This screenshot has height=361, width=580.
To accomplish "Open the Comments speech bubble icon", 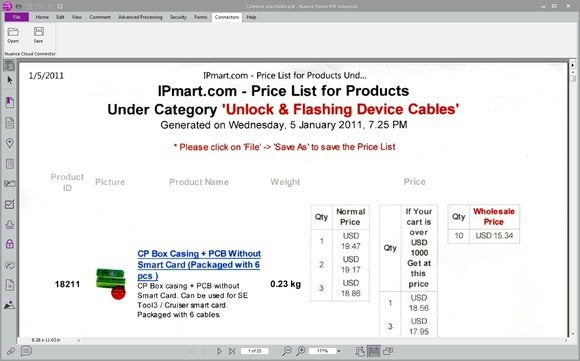I will pyautogui.click(x=26, y=350).
